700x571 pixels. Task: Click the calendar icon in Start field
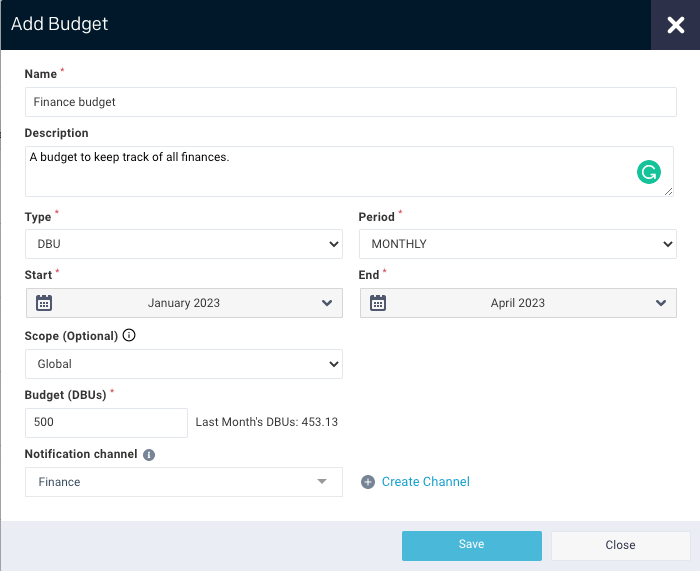[44, 303]
